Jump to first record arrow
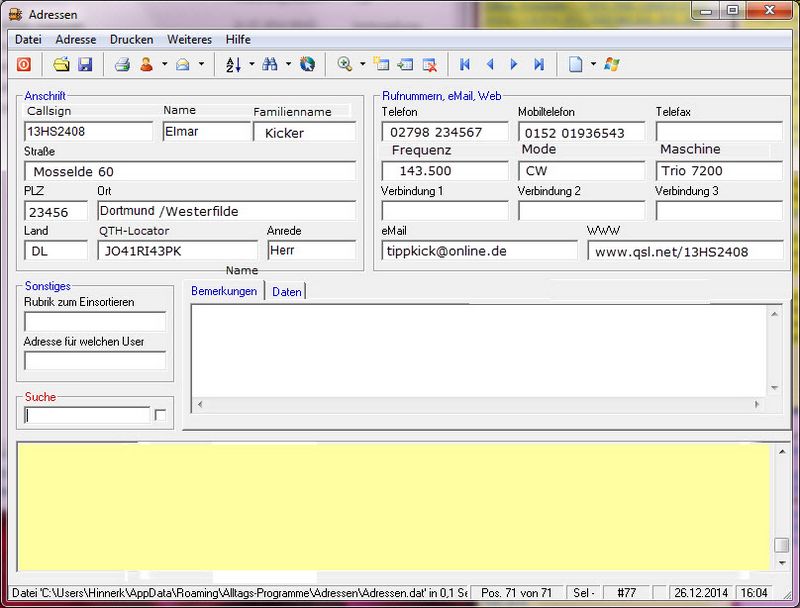 [465, 65]
